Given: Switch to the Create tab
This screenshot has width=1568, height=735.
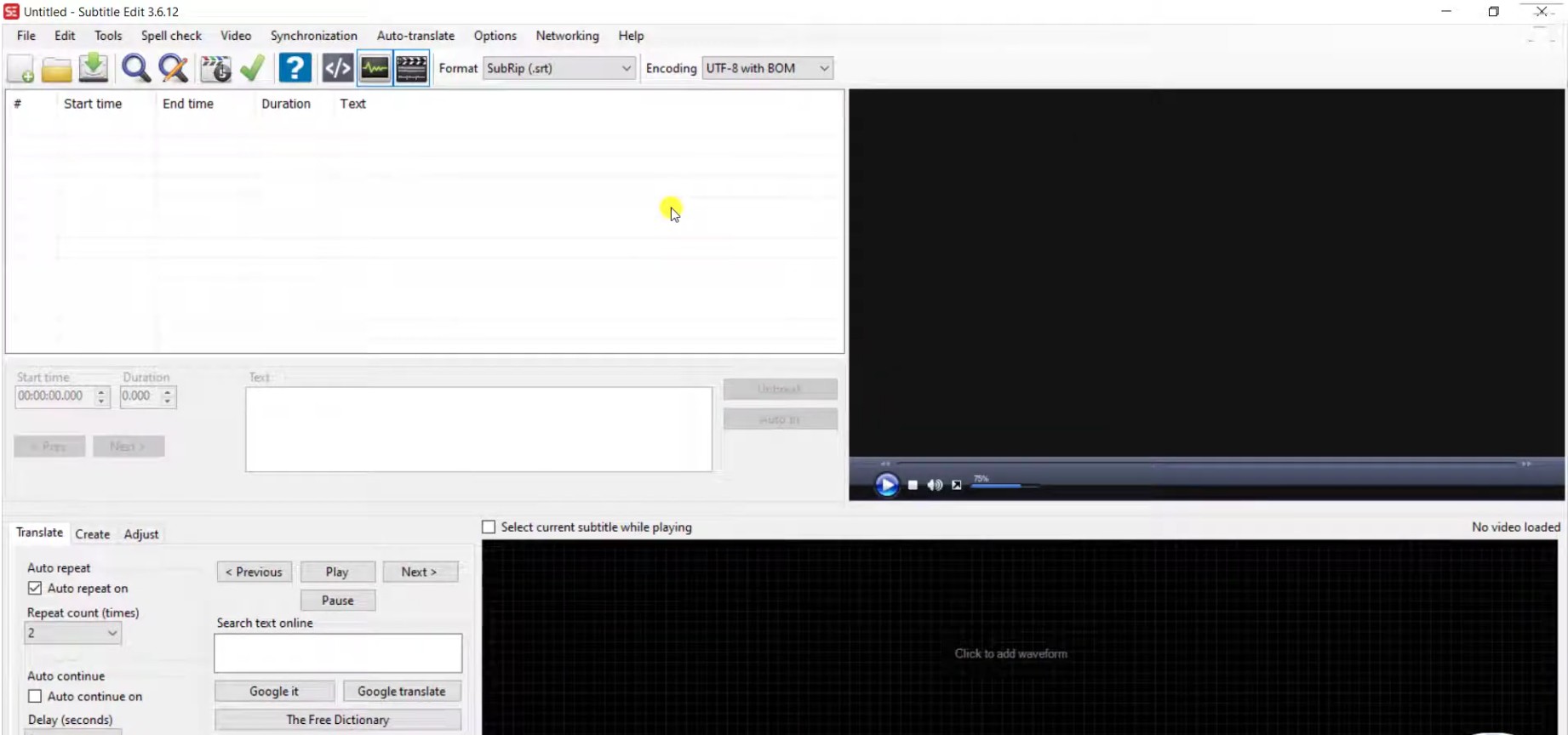Looking at the screenshot, I should [x=92, y=534].
